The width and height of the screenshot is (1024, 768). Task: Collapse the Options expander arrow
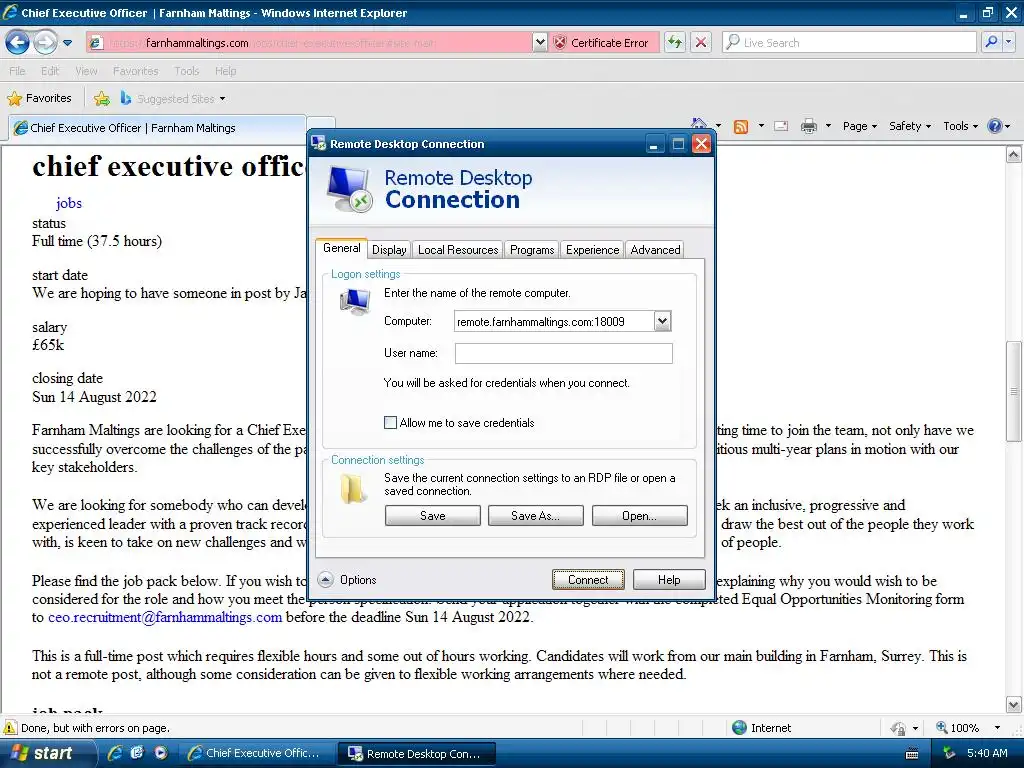click(325, 580)
